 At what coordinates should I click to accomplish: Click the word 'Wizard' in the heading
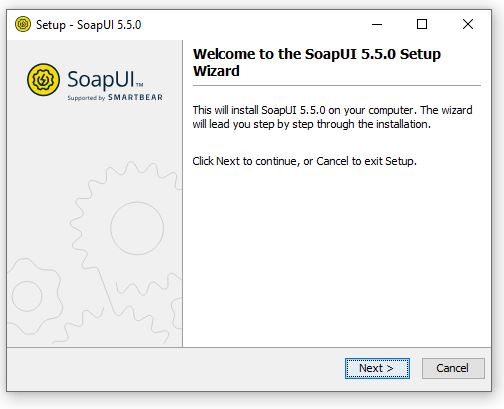216,71
